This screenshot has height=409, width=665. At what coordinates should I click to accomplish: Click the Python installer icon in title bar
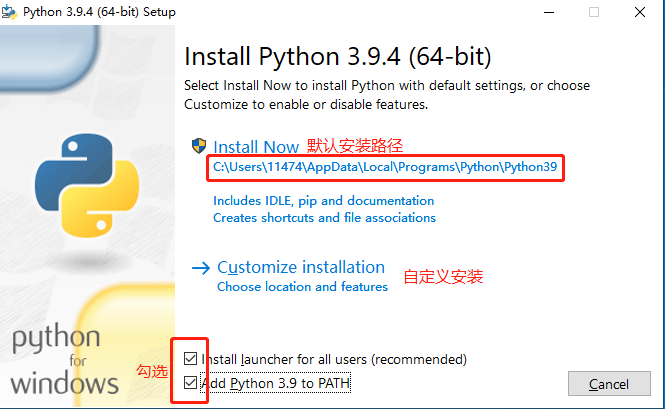(x=9, y=12)
